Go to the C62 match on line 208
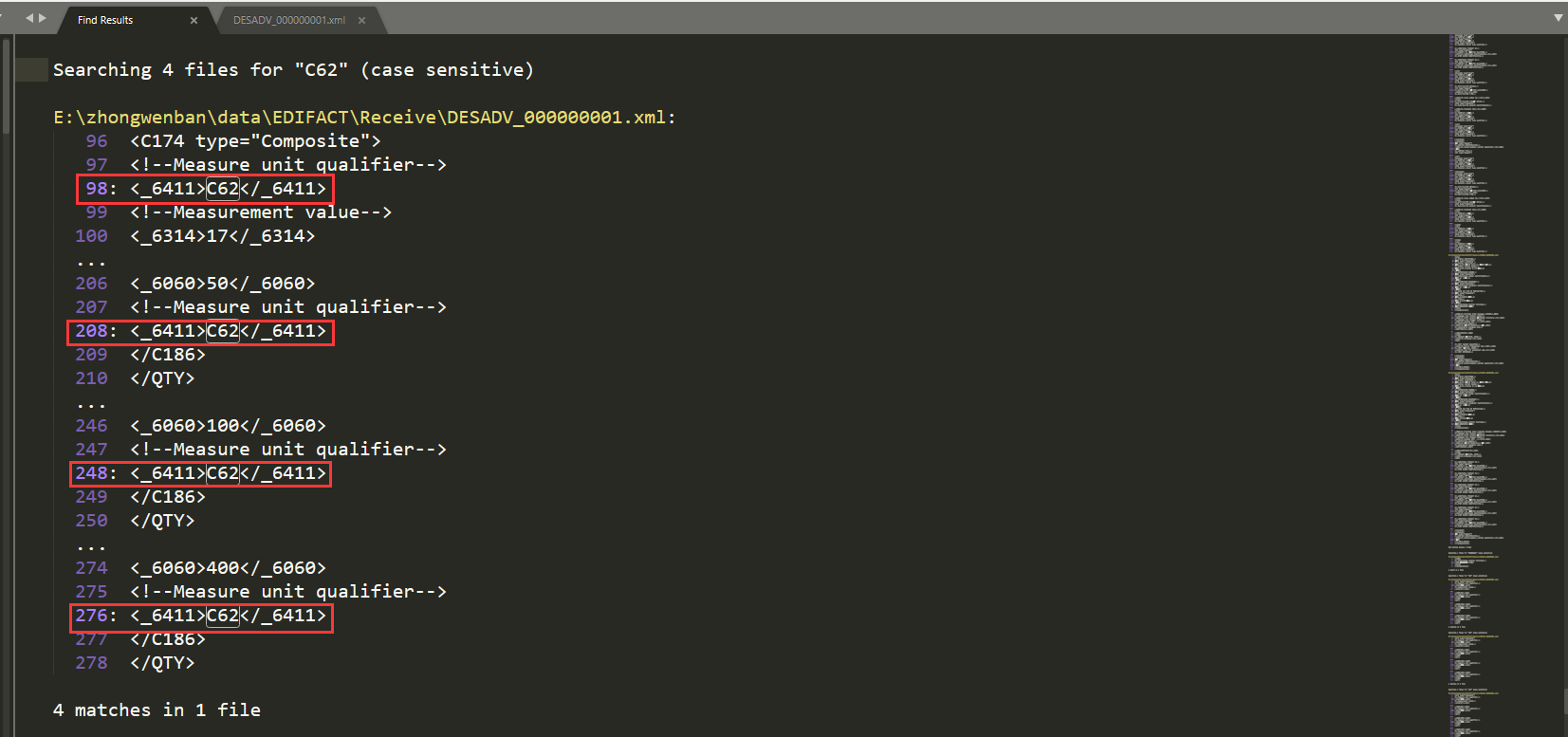 pos(223,331)
